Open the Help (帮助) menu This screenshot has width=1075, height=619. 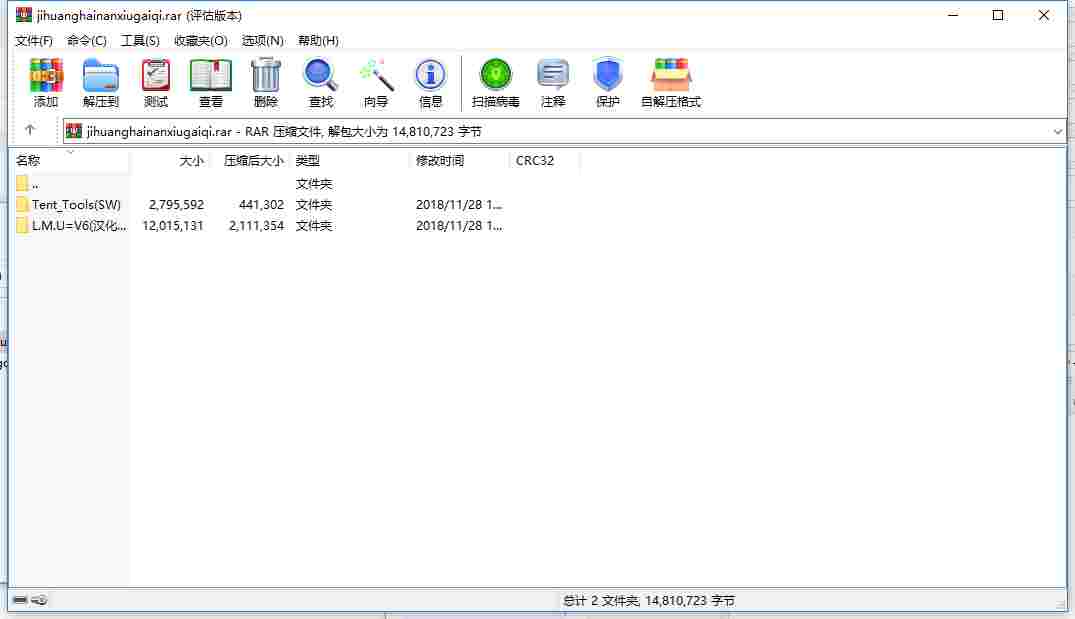pos(318,40)
